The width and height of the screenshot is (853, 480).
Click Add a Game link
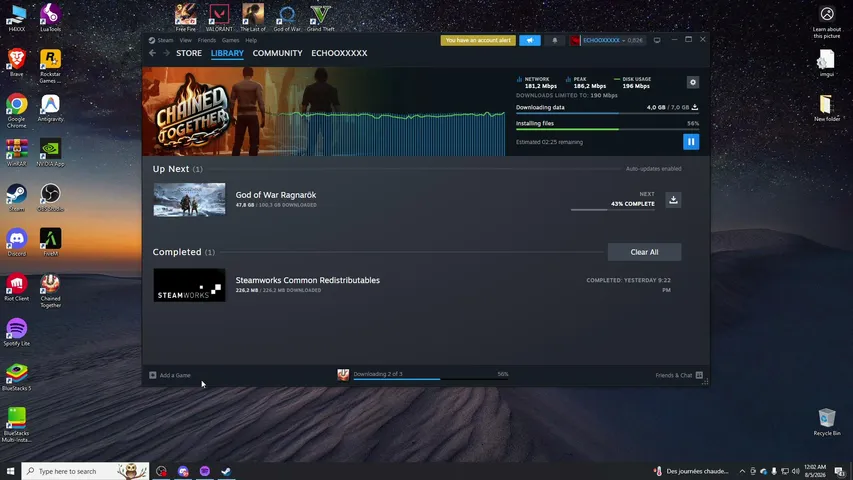tap(175, 375)
